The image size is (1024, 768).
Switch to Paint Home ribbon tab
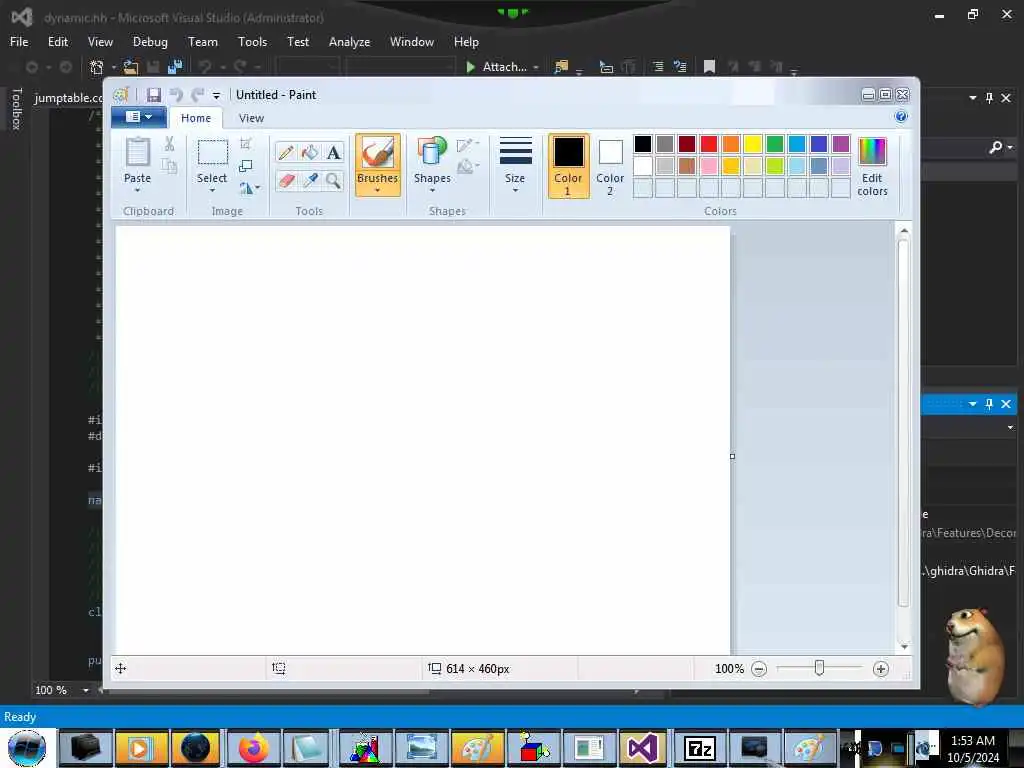pos(196,118)
